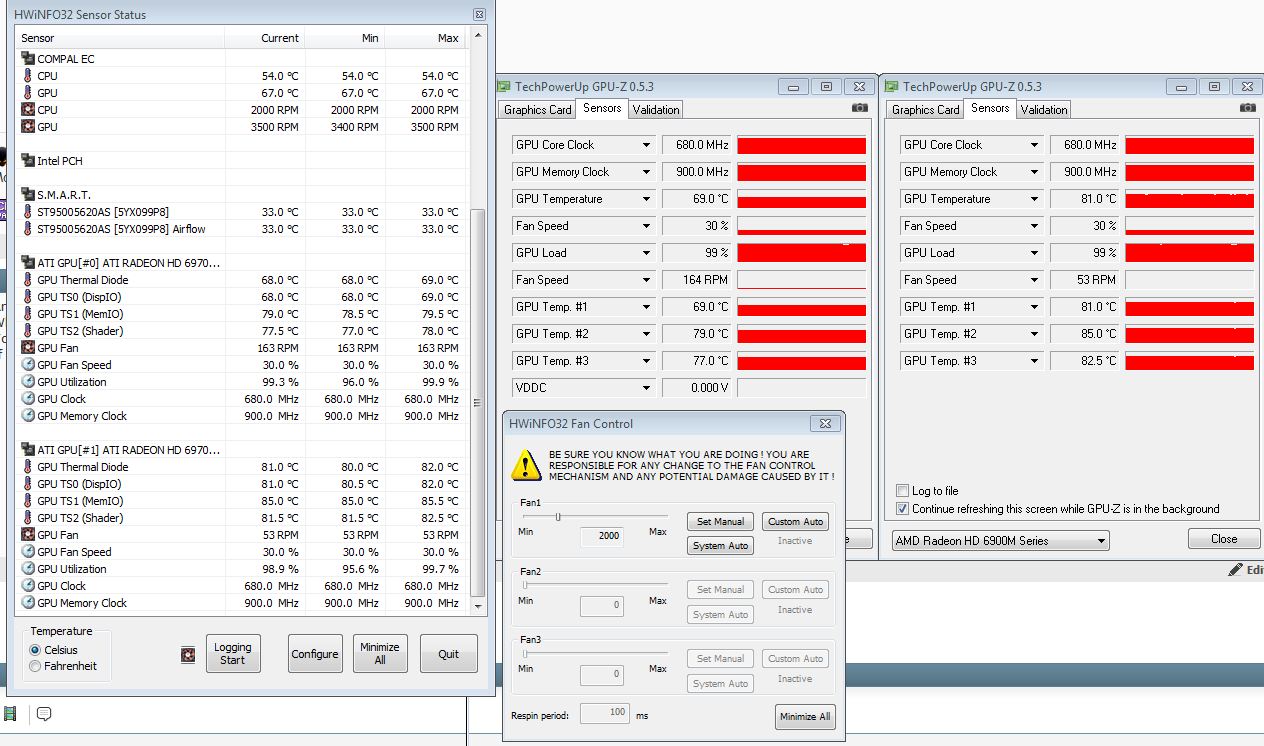
Task: Click System Auto for Fan1
Action: (720, 546)
